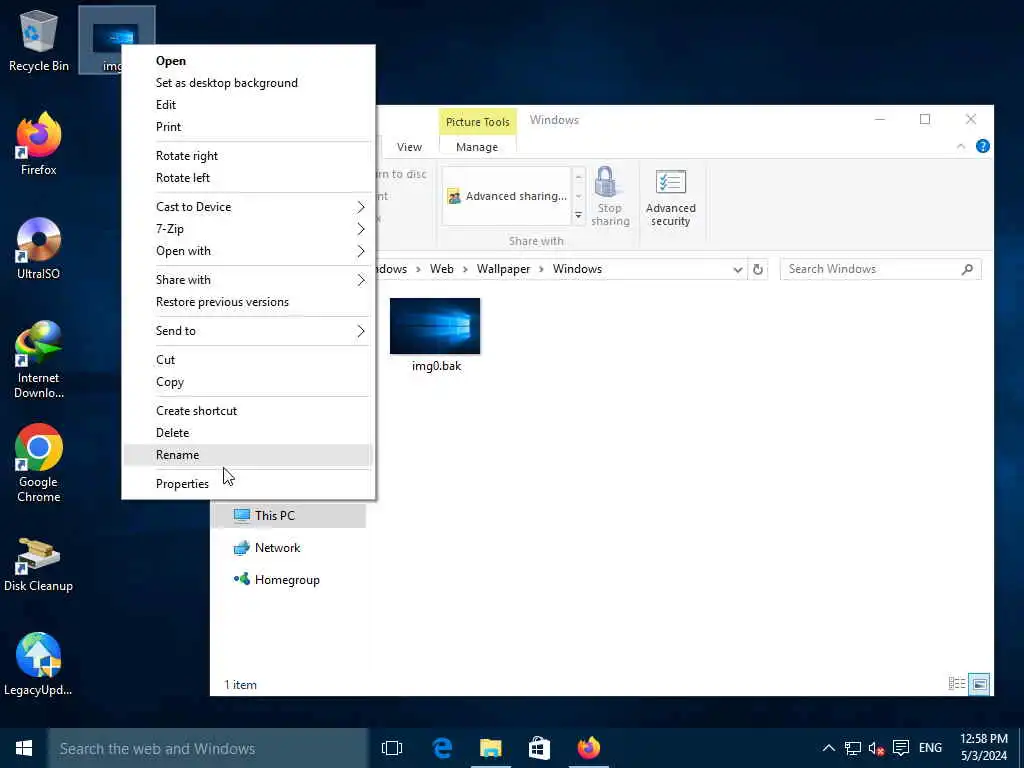Switch to the View ribbon tab
1024x768 pixels.
[x=409, y=147]
